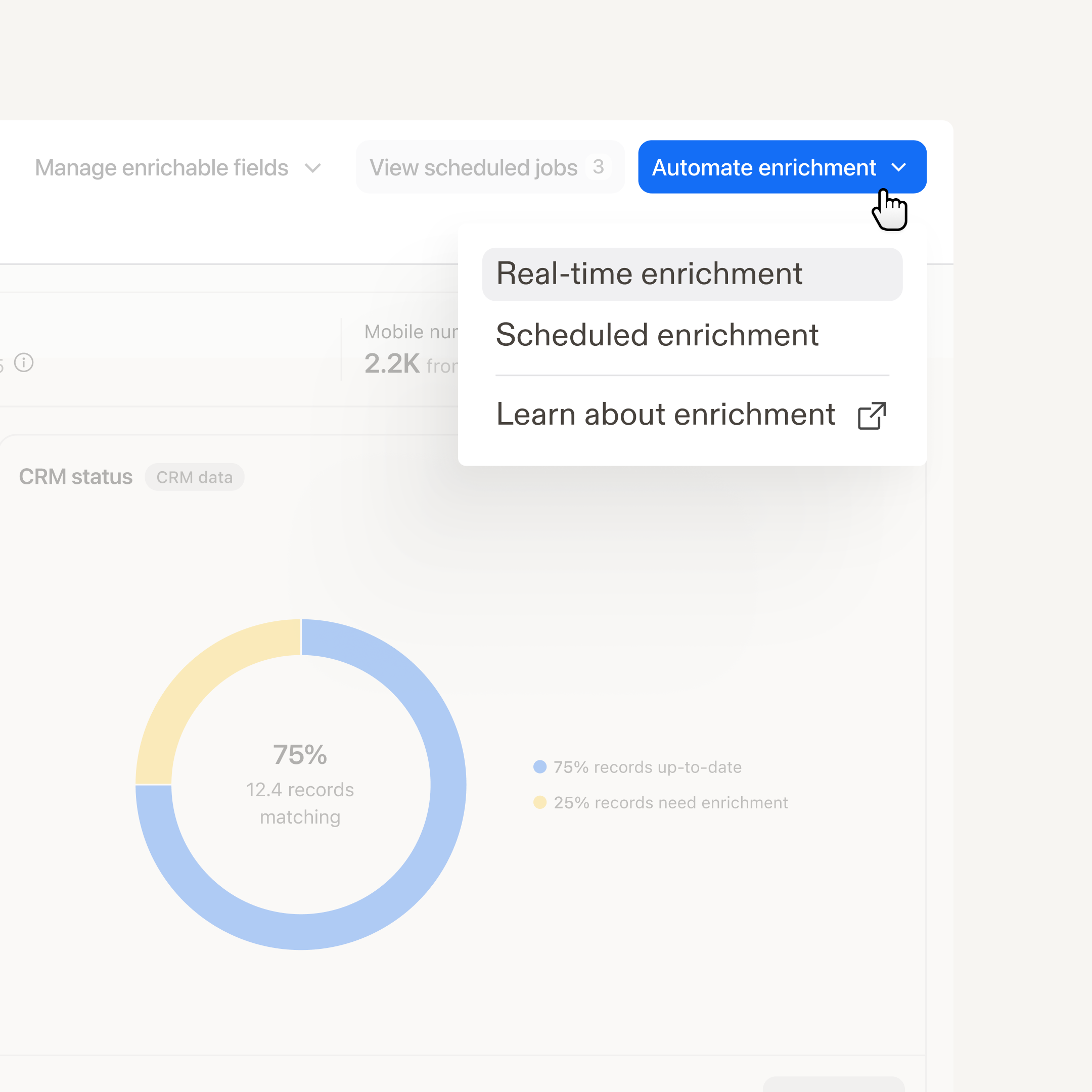Open the Automate enrichment dropdown
This screenshot has height=1092, width=1092.
(x=782, y=167)
